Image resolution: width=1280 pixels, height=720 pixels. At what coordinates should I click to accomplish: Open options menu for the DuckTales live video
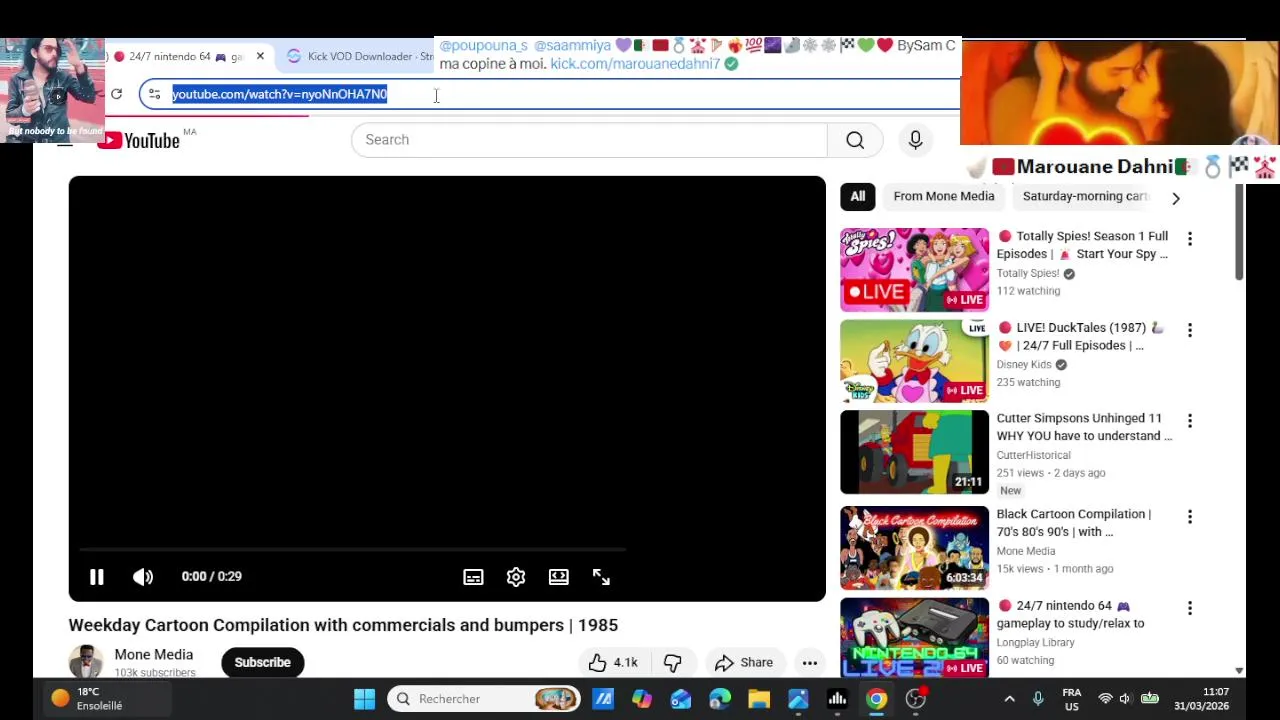[1190, 330]
